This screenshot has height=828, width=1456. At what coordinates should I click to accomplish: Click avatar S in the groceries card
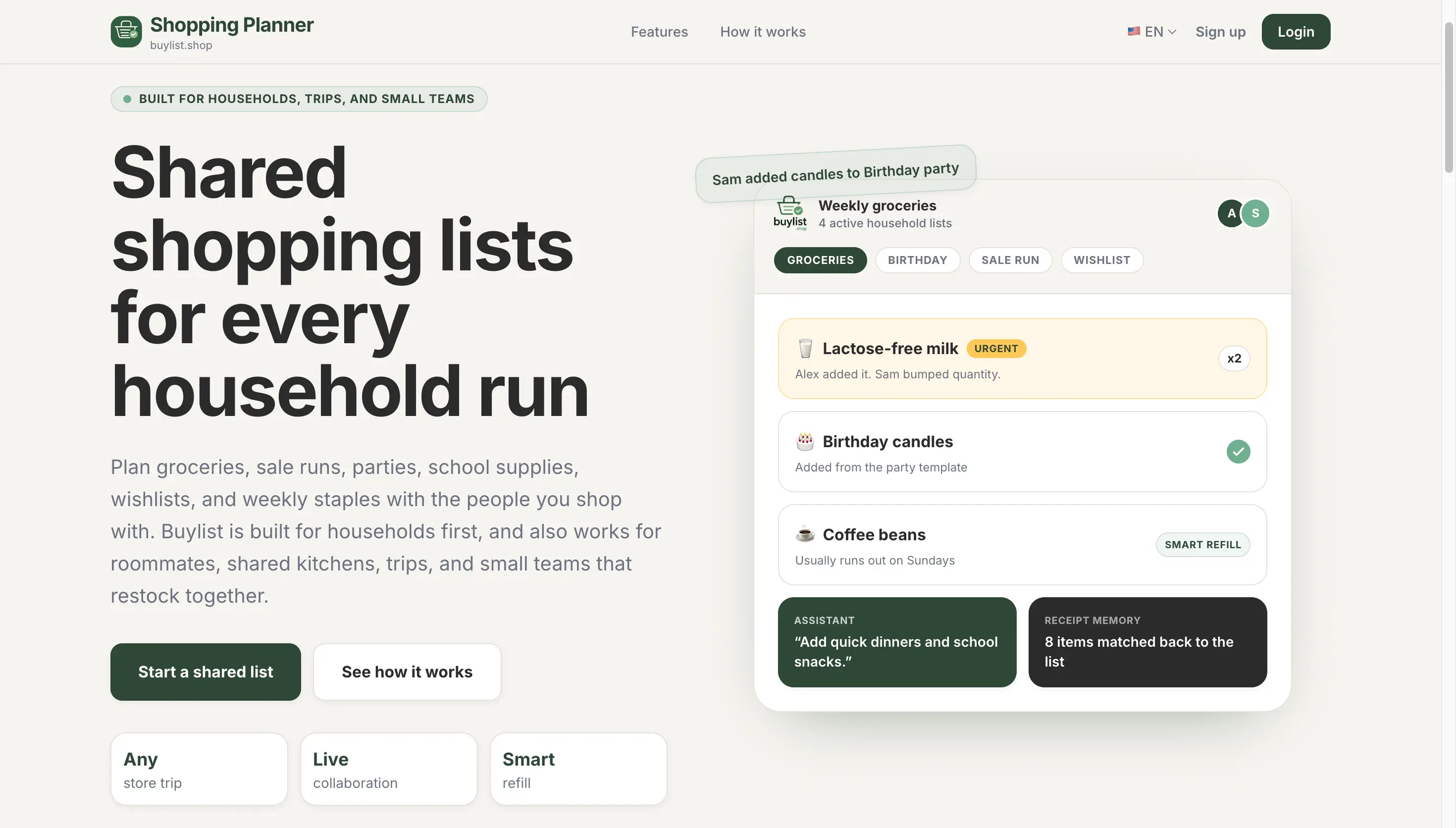(1255, 213)
